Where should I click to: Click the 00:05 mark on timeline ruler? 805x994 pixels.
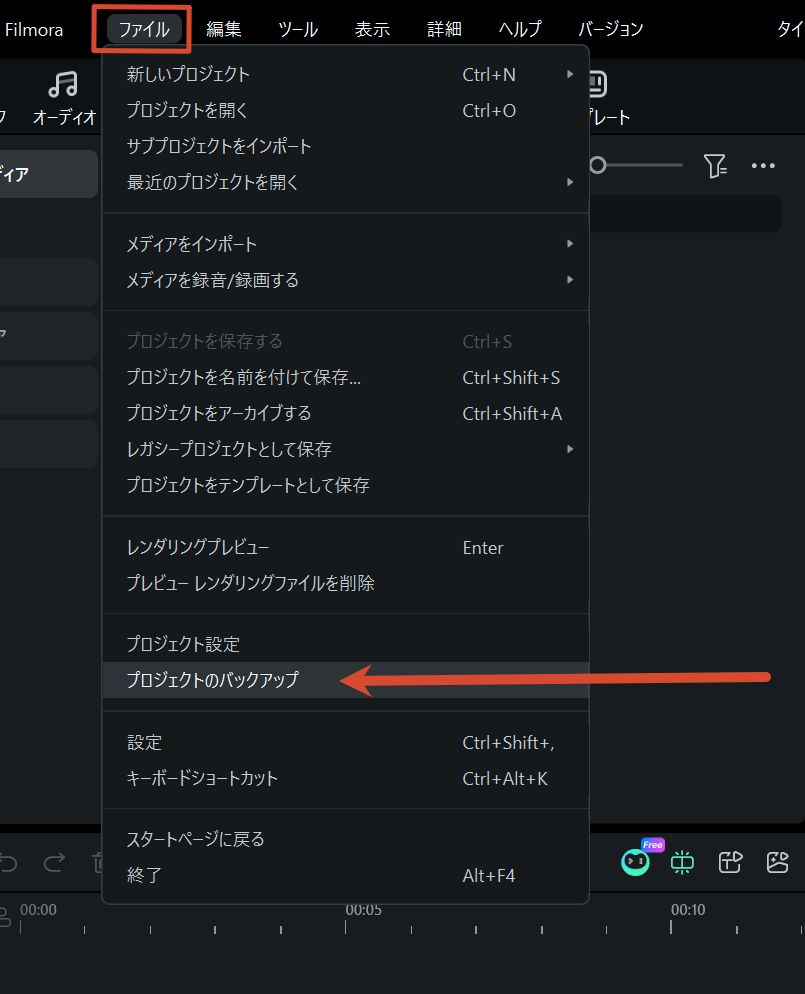pyautogui.click(x=364, y=910)
